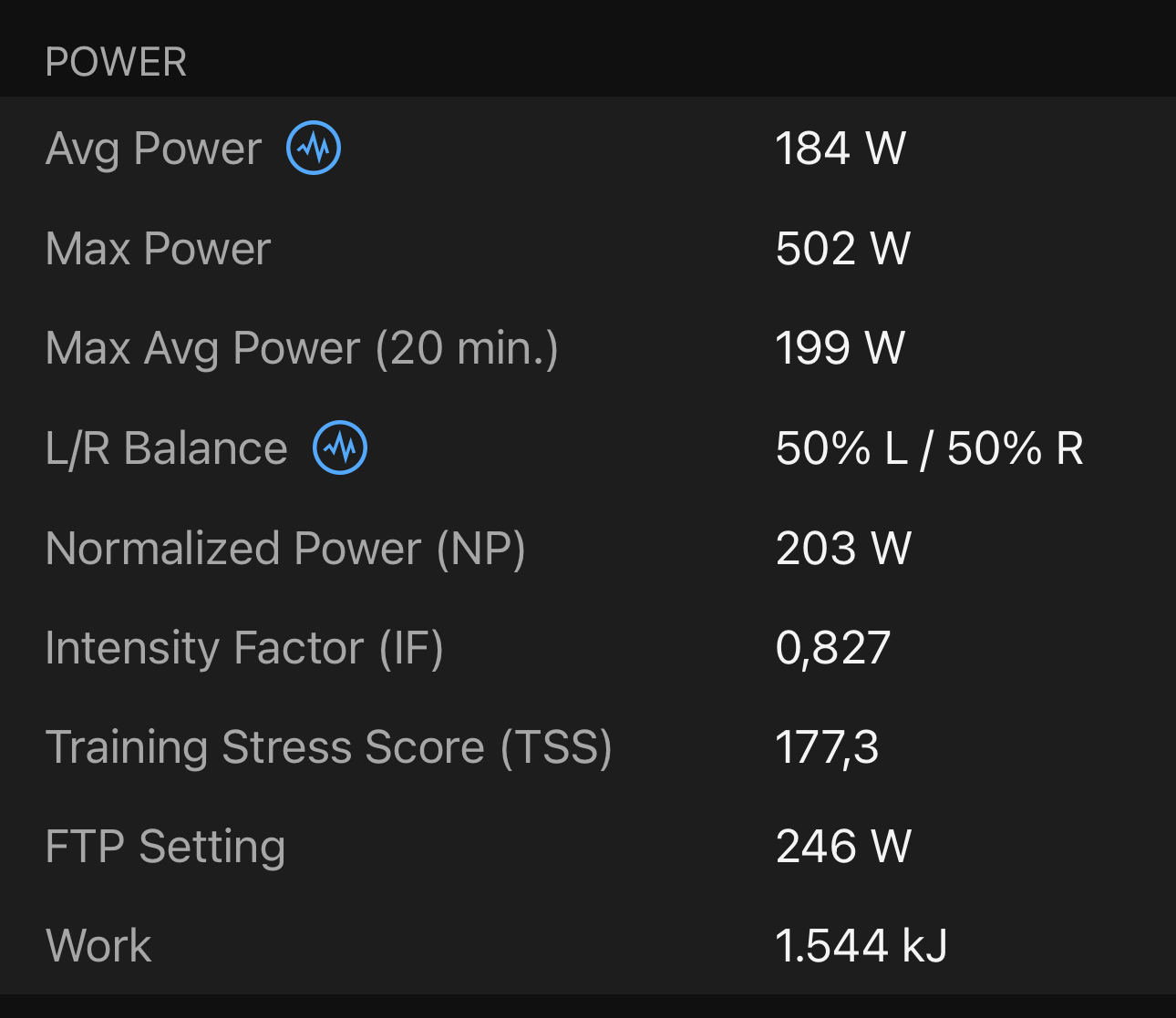The image size is (1176, 1018).
Task: Tap the Avg Power chart icon
Action: pyautogui.click(x=314, y=148)
